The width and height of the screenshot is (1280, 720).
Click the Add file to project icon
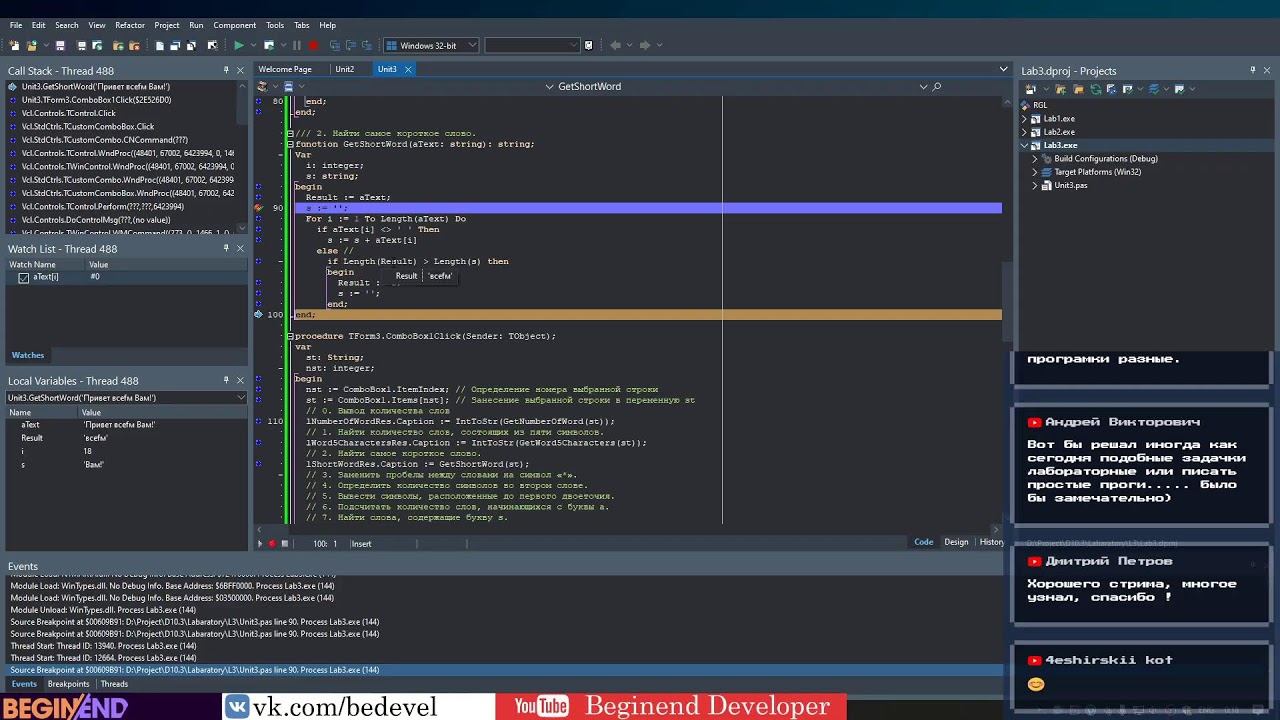[x=118, y=45]
